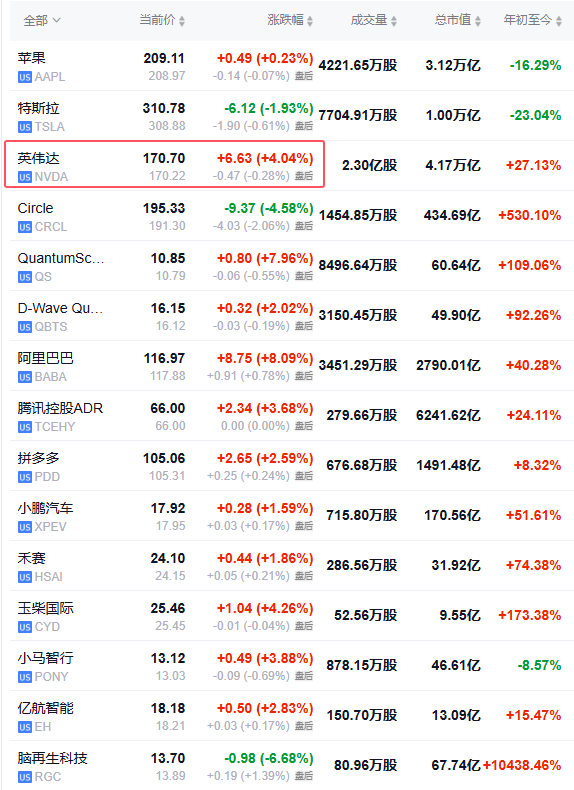Click the US badge beside AAPL

25,77
